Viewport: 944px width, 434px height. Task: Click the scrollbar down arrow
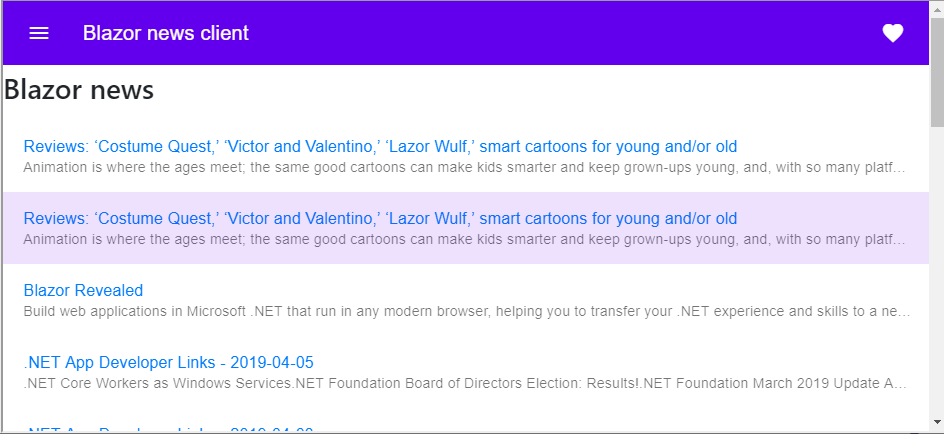(x=937, y=421)
